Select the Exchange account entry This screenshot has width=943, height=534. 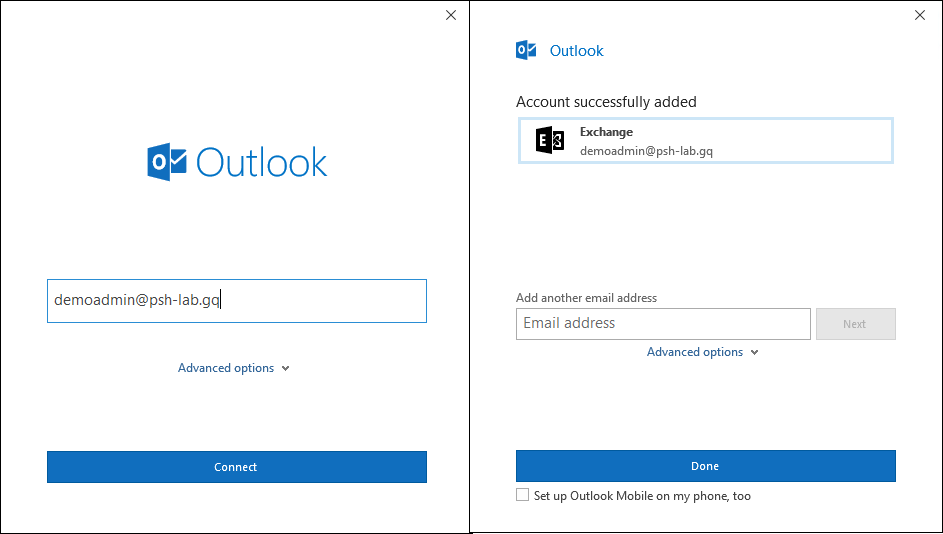[705, 141]
